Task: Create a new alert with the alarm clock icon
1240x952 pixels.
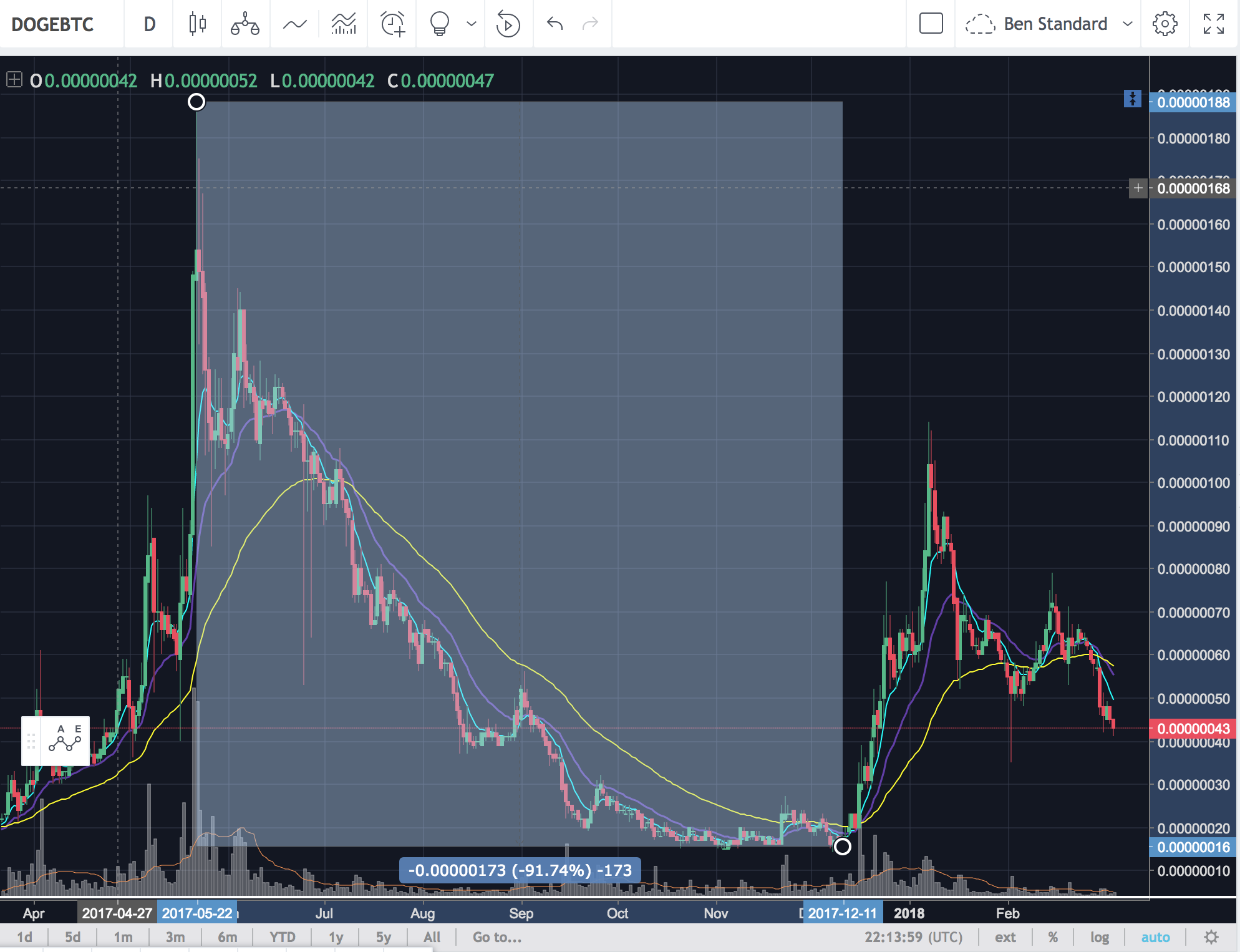Action: click(393, 24)
